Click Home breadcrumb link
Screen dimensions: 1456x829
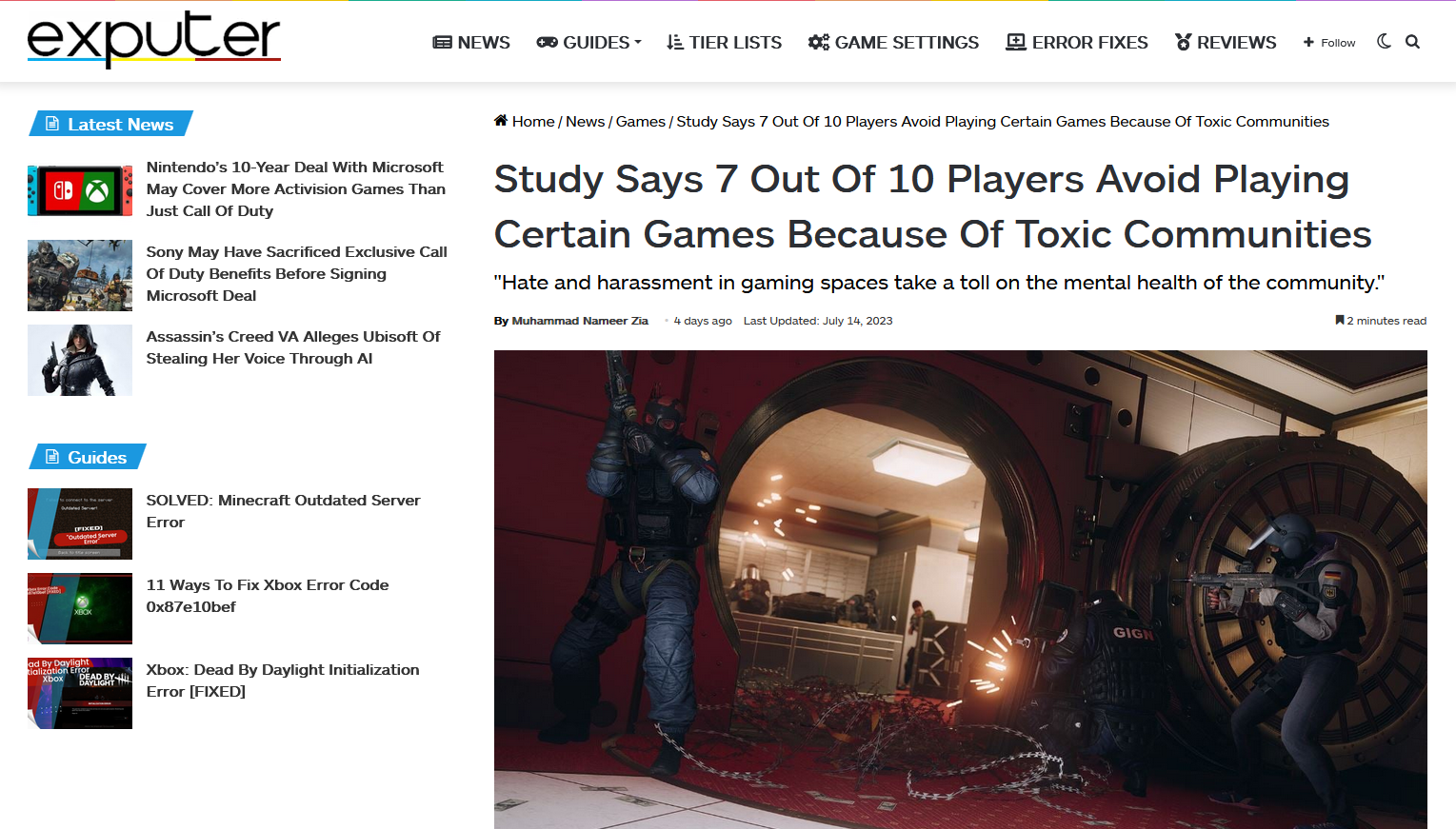[533, 122]
